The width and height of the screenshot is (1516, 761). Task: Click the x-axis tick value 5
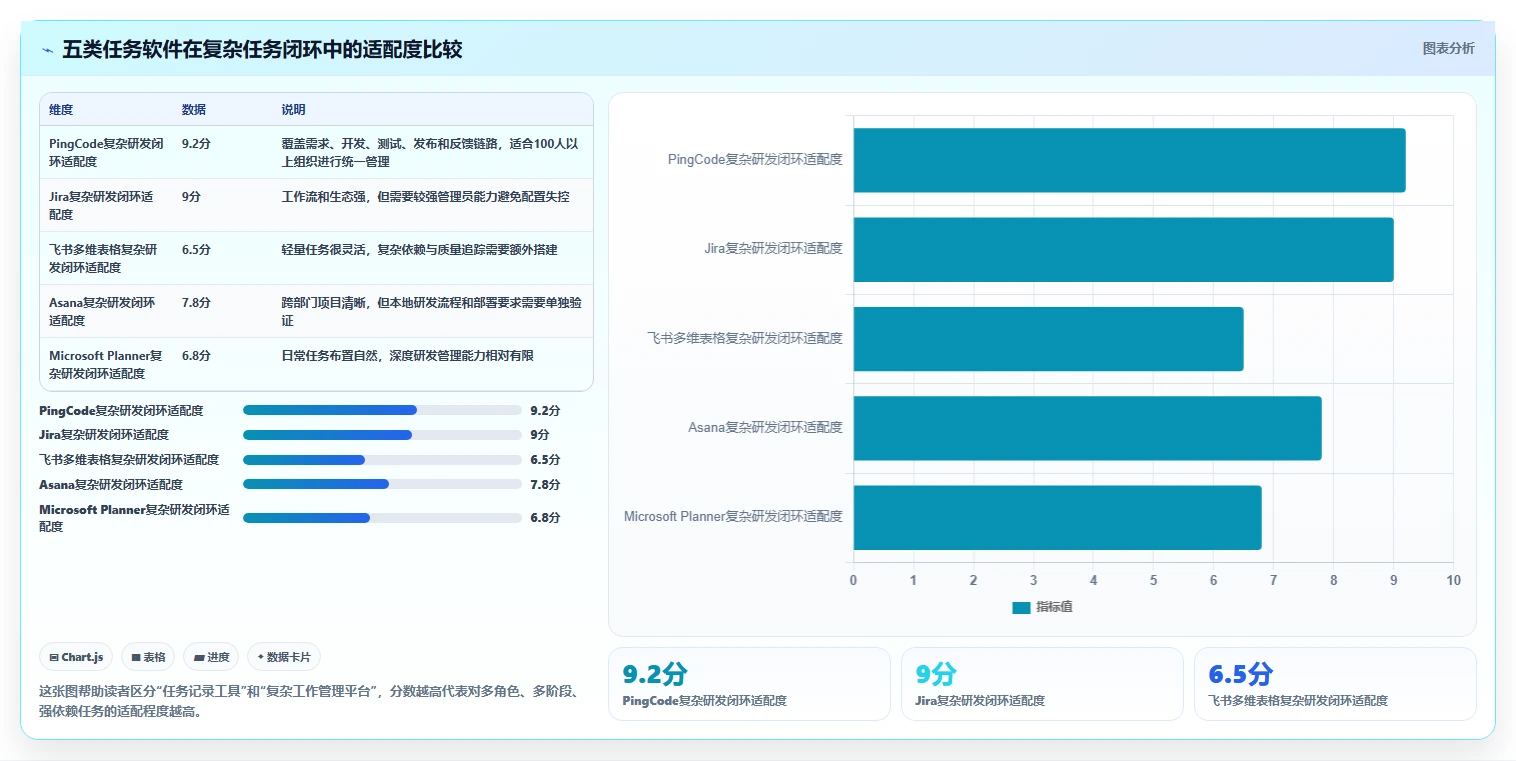(x=1153, y=581)
